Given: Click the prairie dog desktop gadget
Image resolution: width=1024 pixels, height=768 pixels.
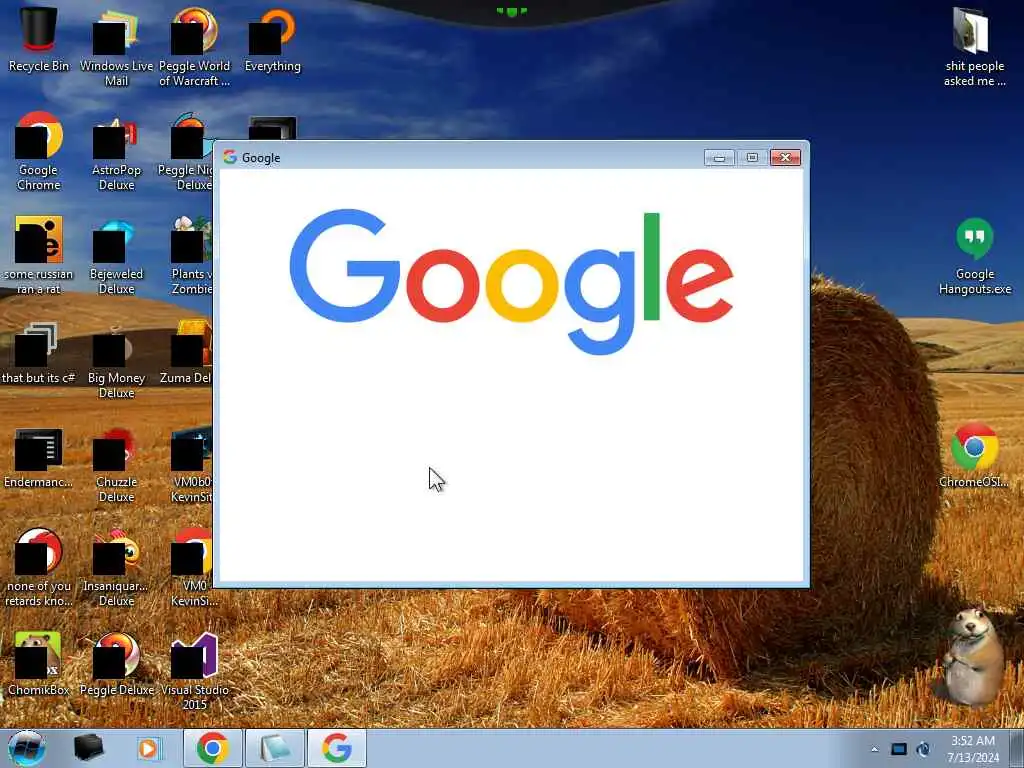Looking at the screenshot, I should click(972, 656).
